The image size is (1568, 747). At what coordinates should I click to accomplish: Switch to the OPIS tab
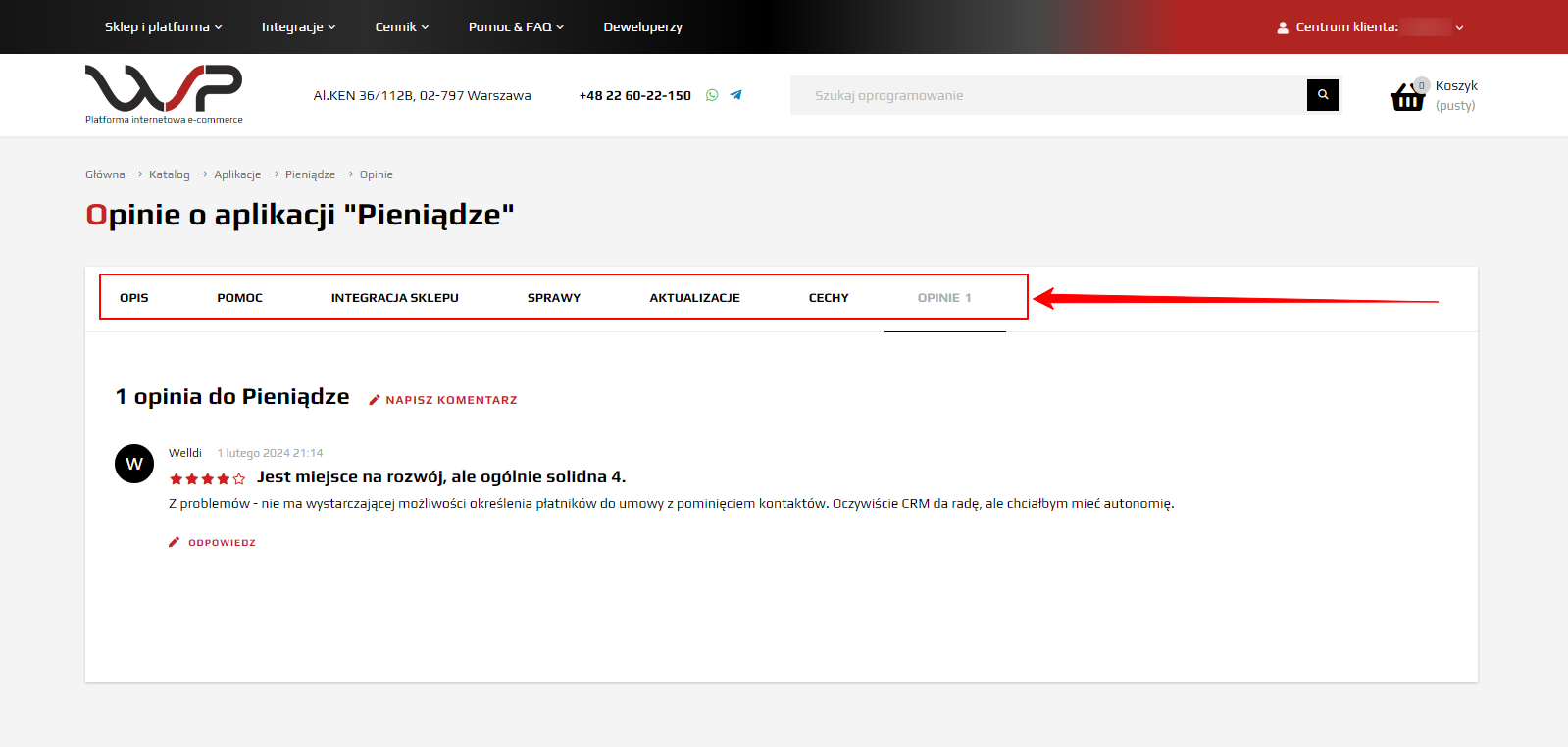[134, 298]
